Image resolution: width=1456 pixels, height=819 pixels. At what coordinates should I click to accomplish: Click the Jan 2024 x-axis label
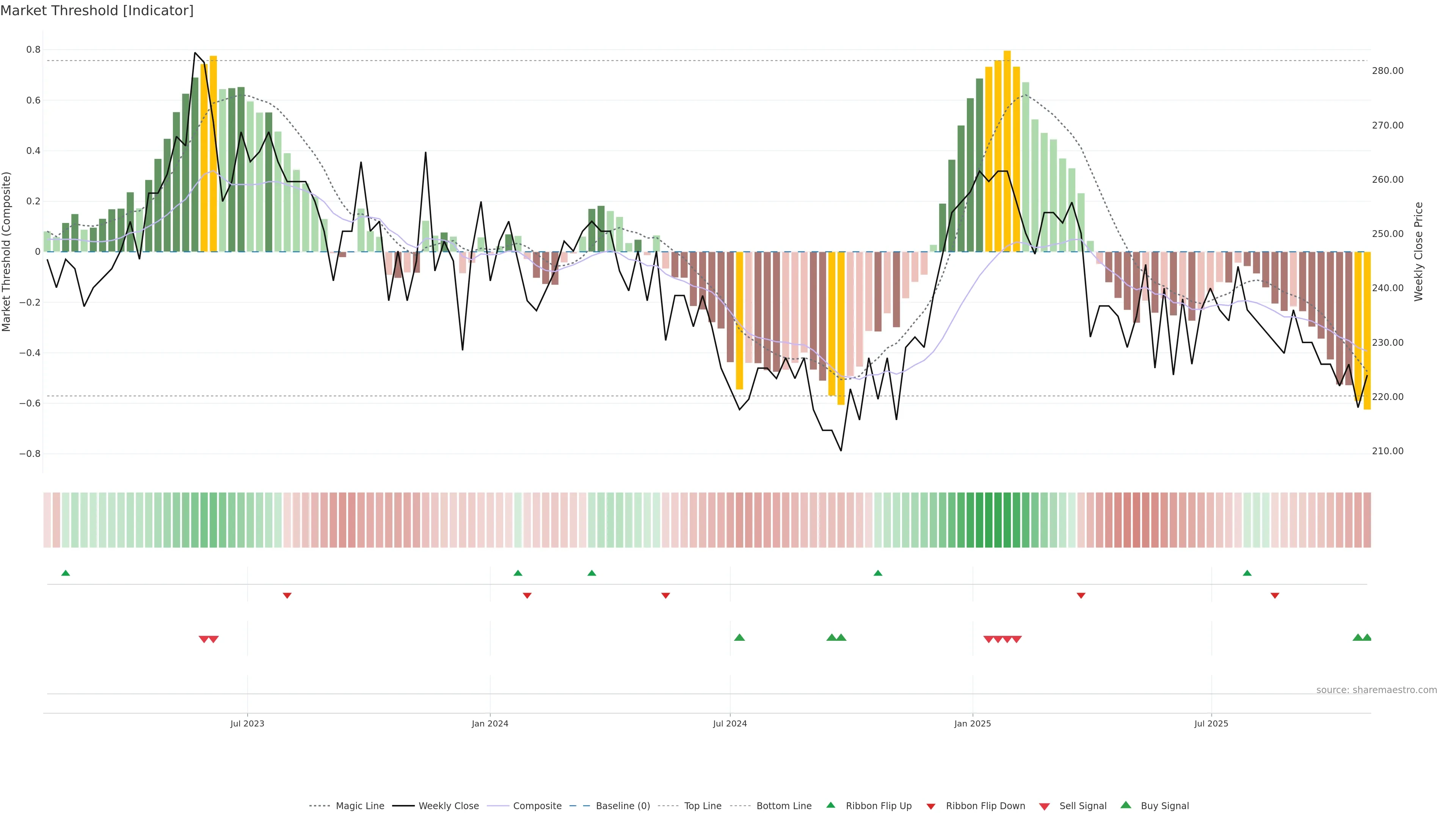tap(490, 723)
